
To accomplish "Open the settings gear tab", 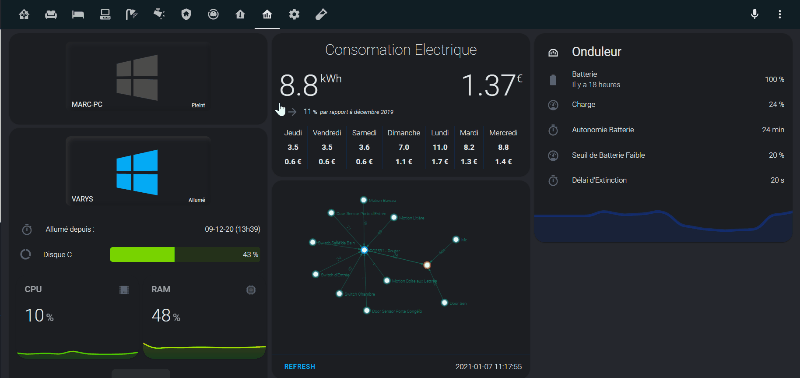I will pos(294,14).
